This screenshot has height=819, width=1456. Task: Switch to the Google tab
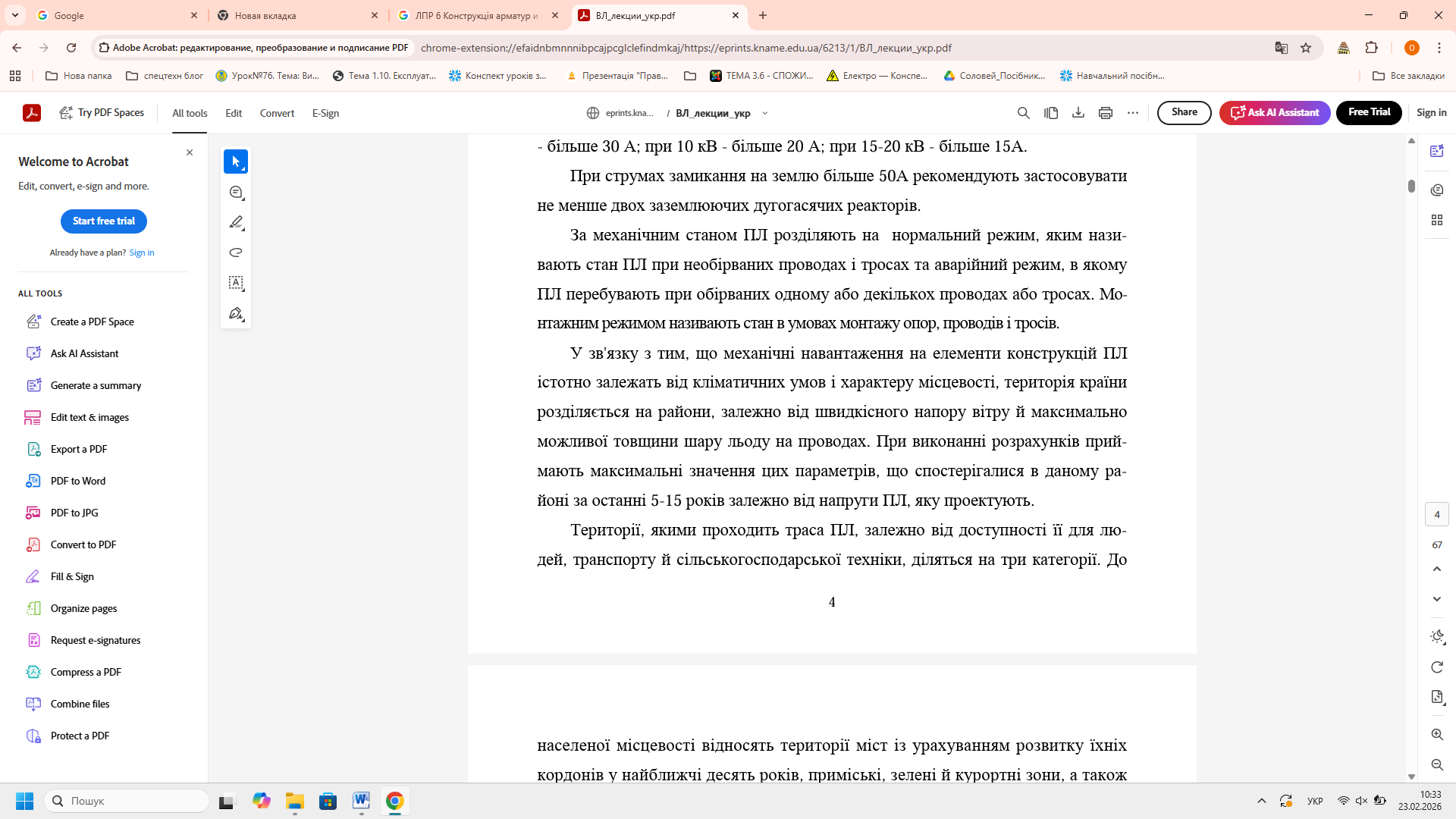[118, 15]
